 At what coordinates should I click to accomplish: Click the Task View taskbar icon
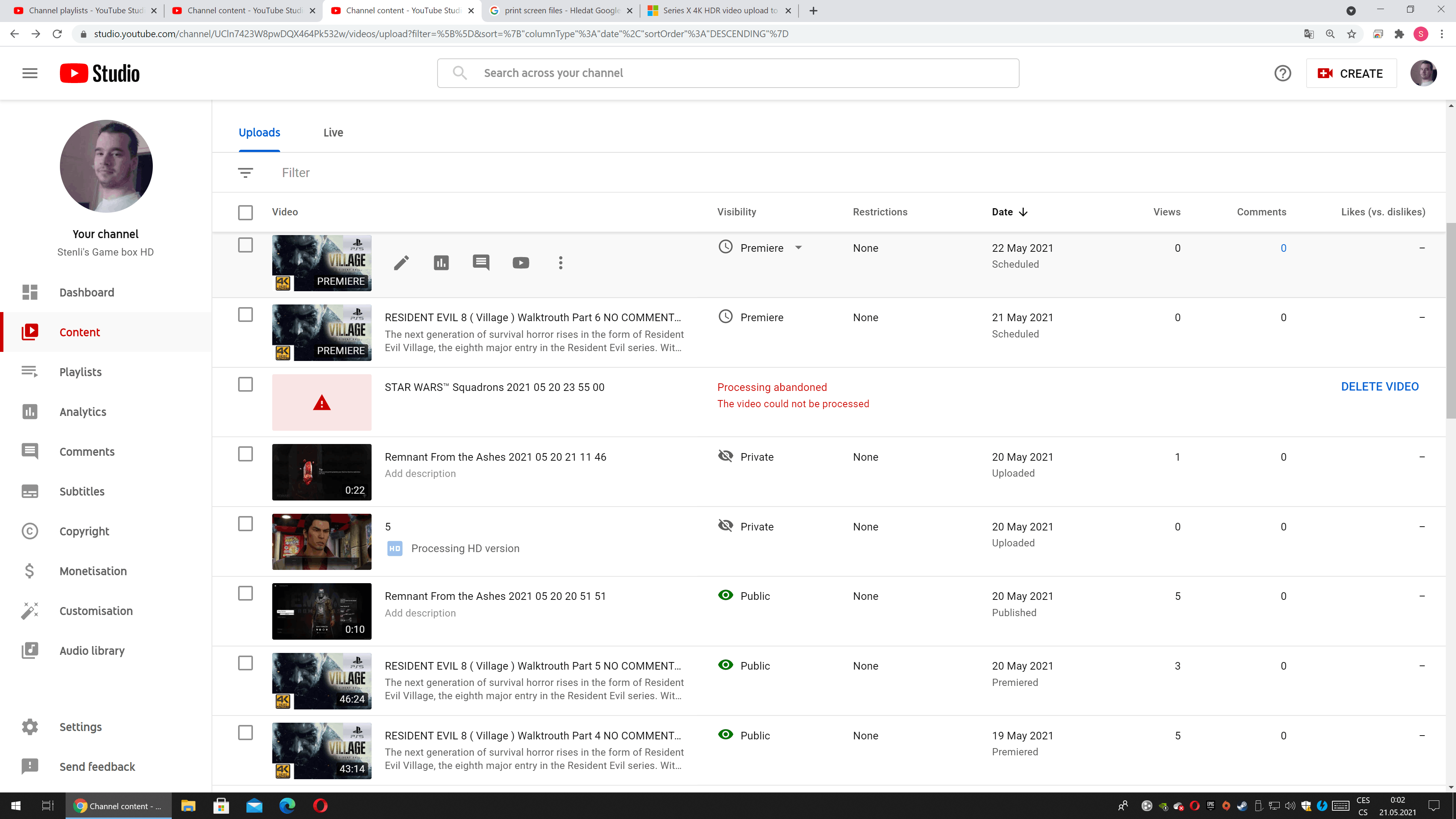tap(48, 805)
